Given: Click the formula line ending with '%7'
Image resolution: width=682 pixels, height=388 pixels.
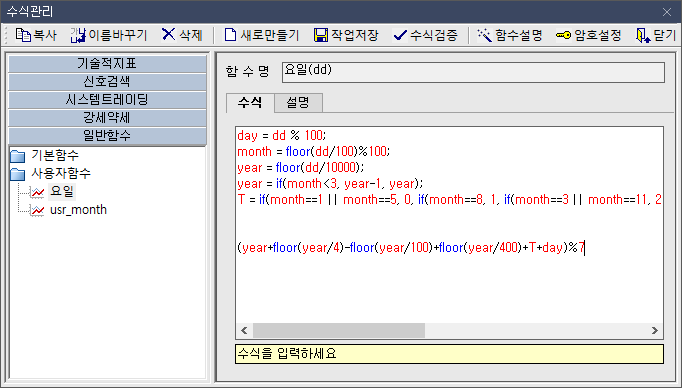Looking at the screenshot, I should point(411,248).
